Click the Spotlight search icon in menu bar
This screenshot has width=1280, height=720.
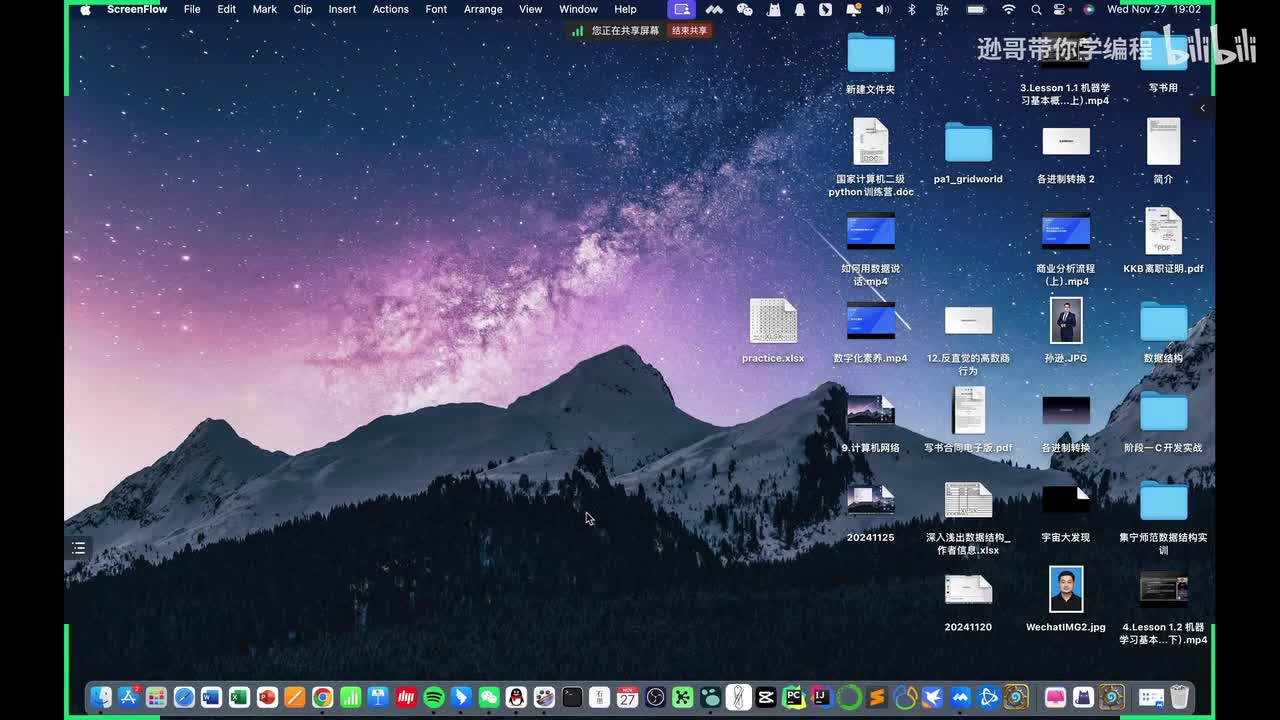[1036, 9]
